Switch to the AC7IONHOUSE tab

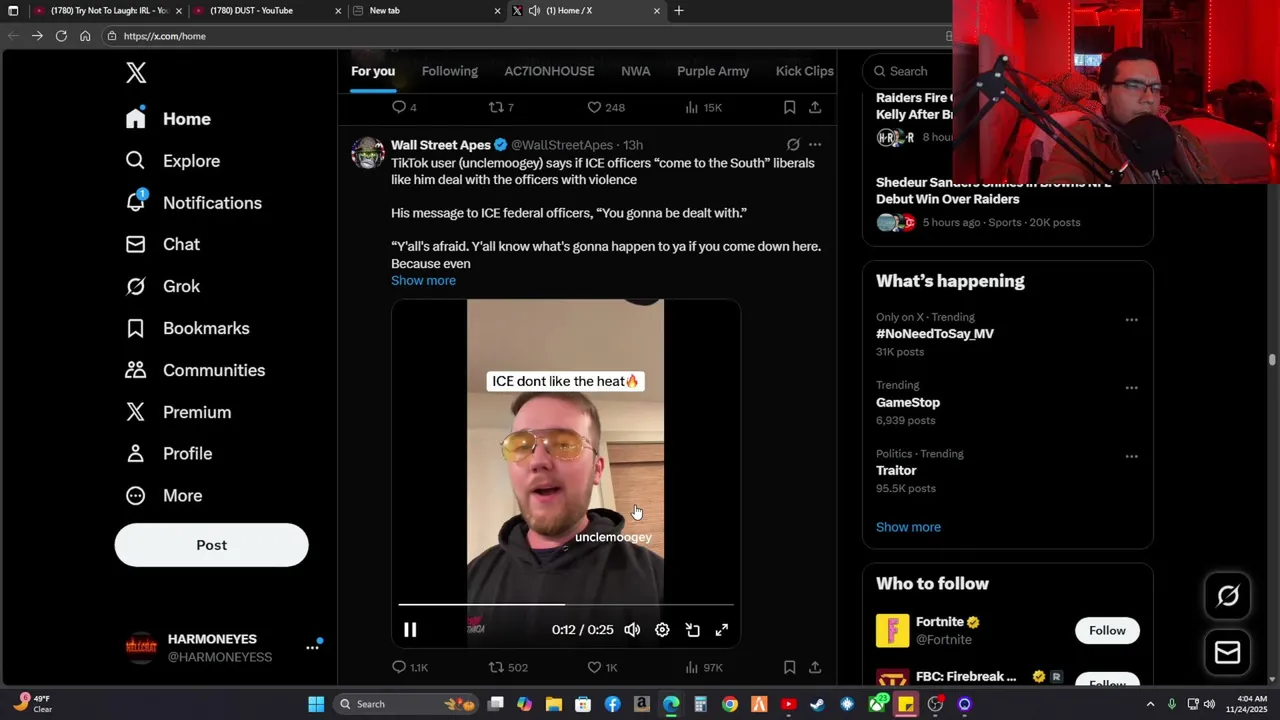(549, 71)
